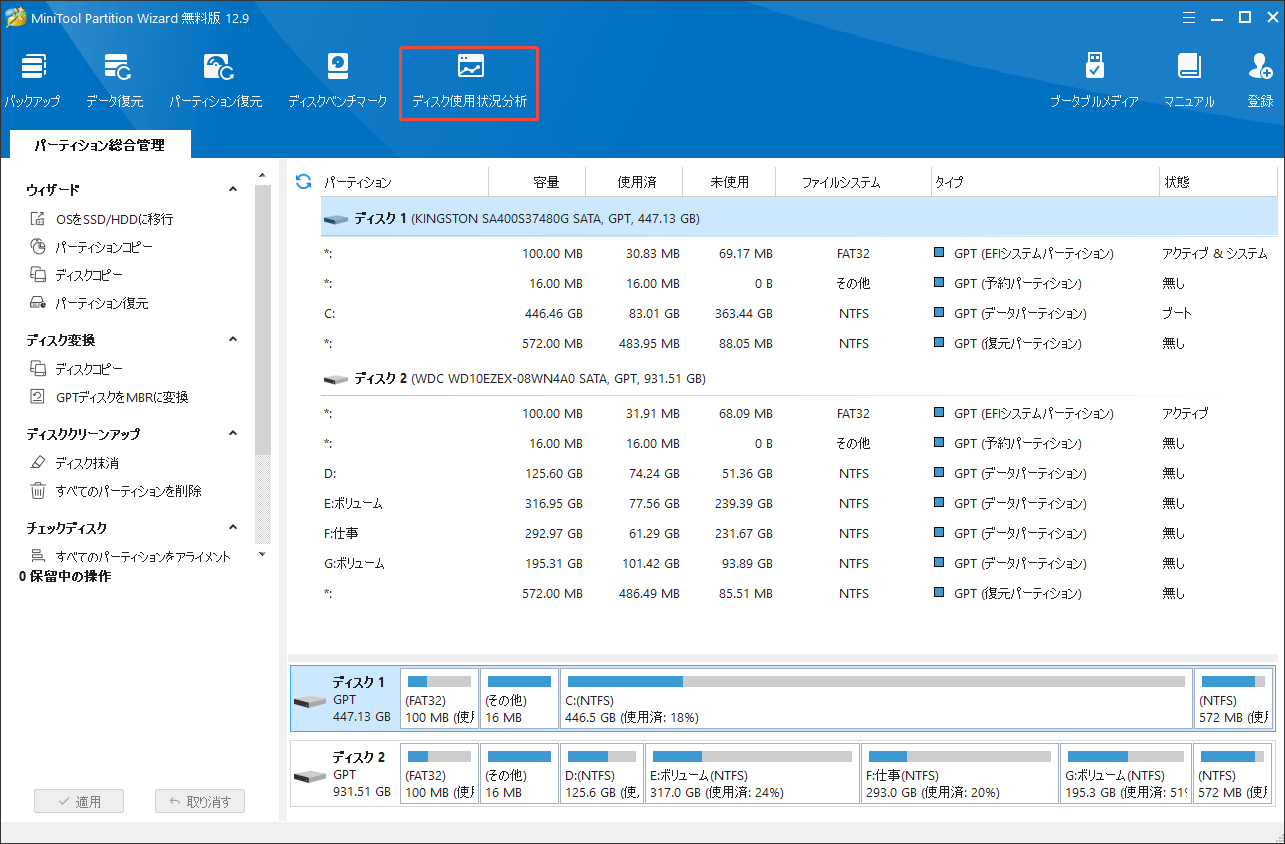
Task: Collapse the ディスククリーンアップ section
Action: pyautogui.click(x=233, y=433)
